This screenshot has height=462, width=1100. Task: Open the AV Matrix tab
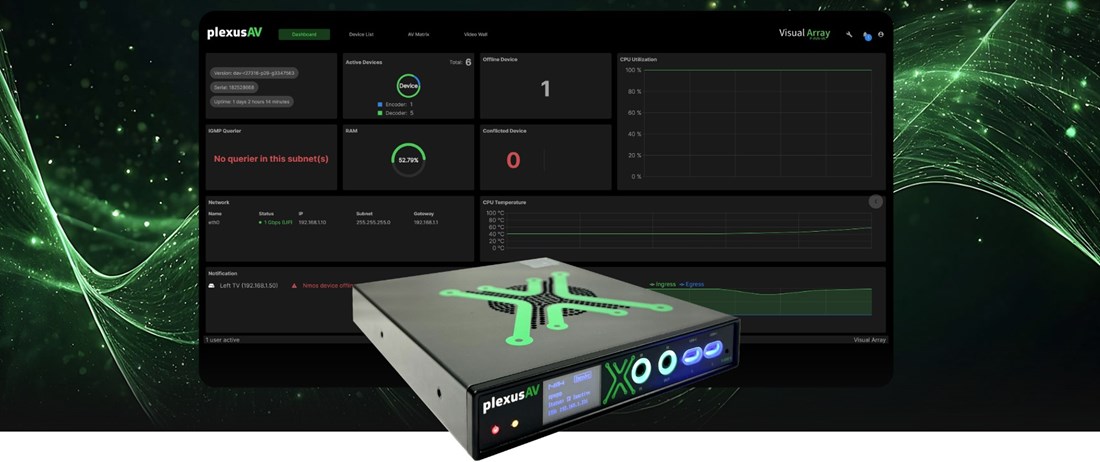[x=420, y=34]
